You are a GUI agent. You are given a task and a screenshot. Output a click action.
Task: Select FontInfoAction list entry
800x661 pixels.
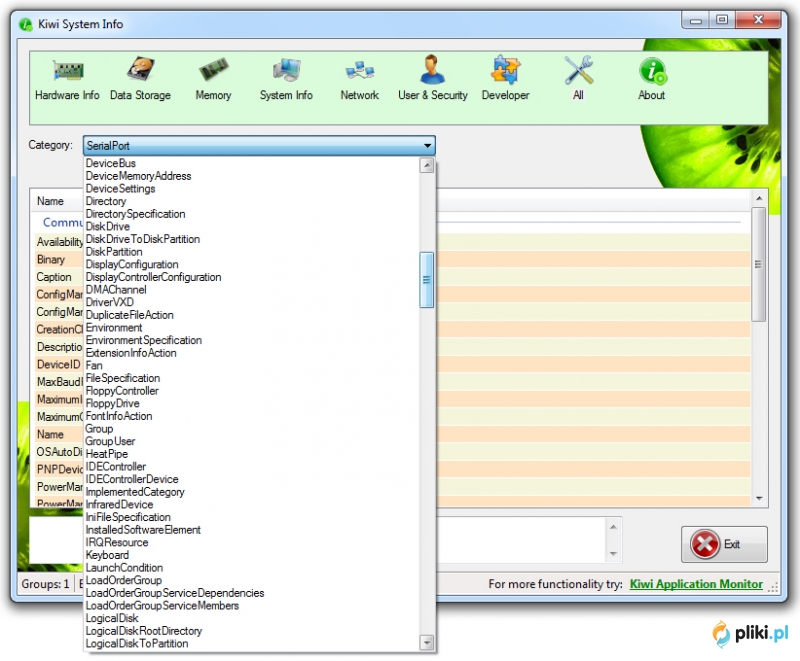tap(252, 416)
